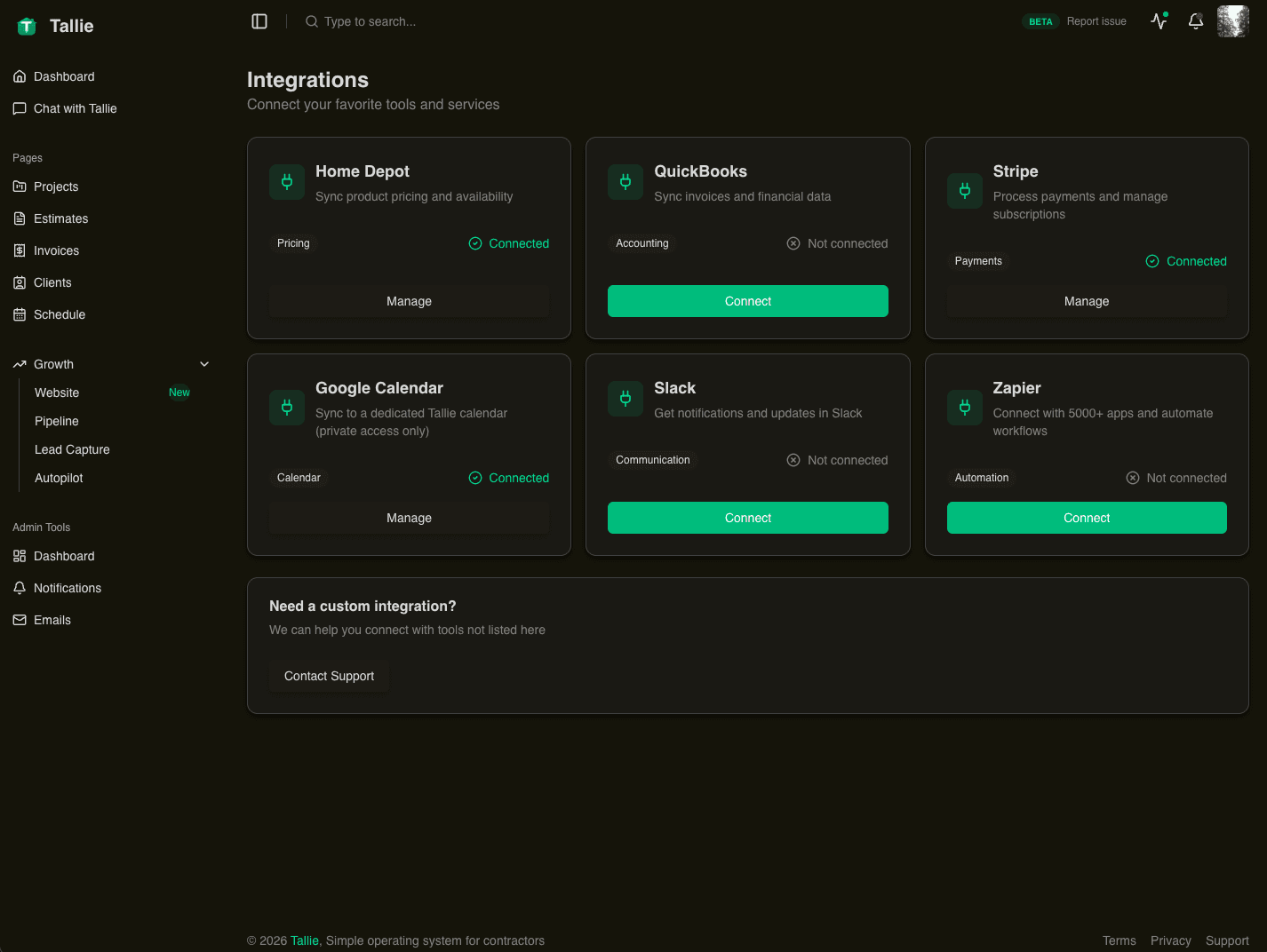Click the Estimates document icon
The width and height of the screenshot is (1267, 952).
tap(20, 218)
